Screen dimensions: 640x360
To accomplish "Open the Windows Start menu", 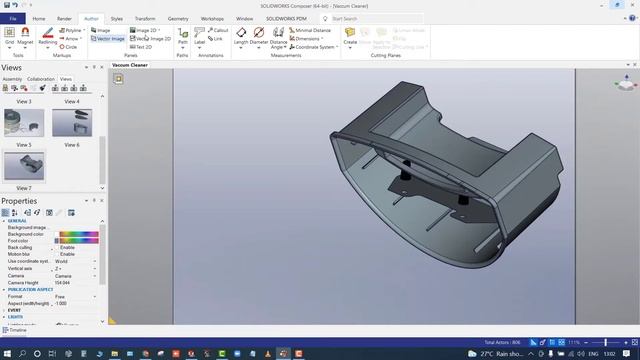I will tap(7, 353).
